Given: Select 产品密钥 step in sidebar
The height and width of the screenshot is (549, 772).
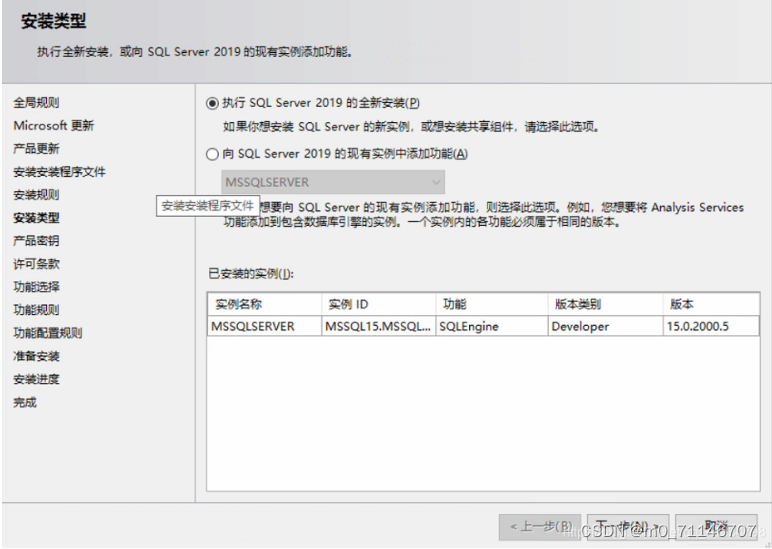Looking at the screenshot, I should [x=36, y=241].
